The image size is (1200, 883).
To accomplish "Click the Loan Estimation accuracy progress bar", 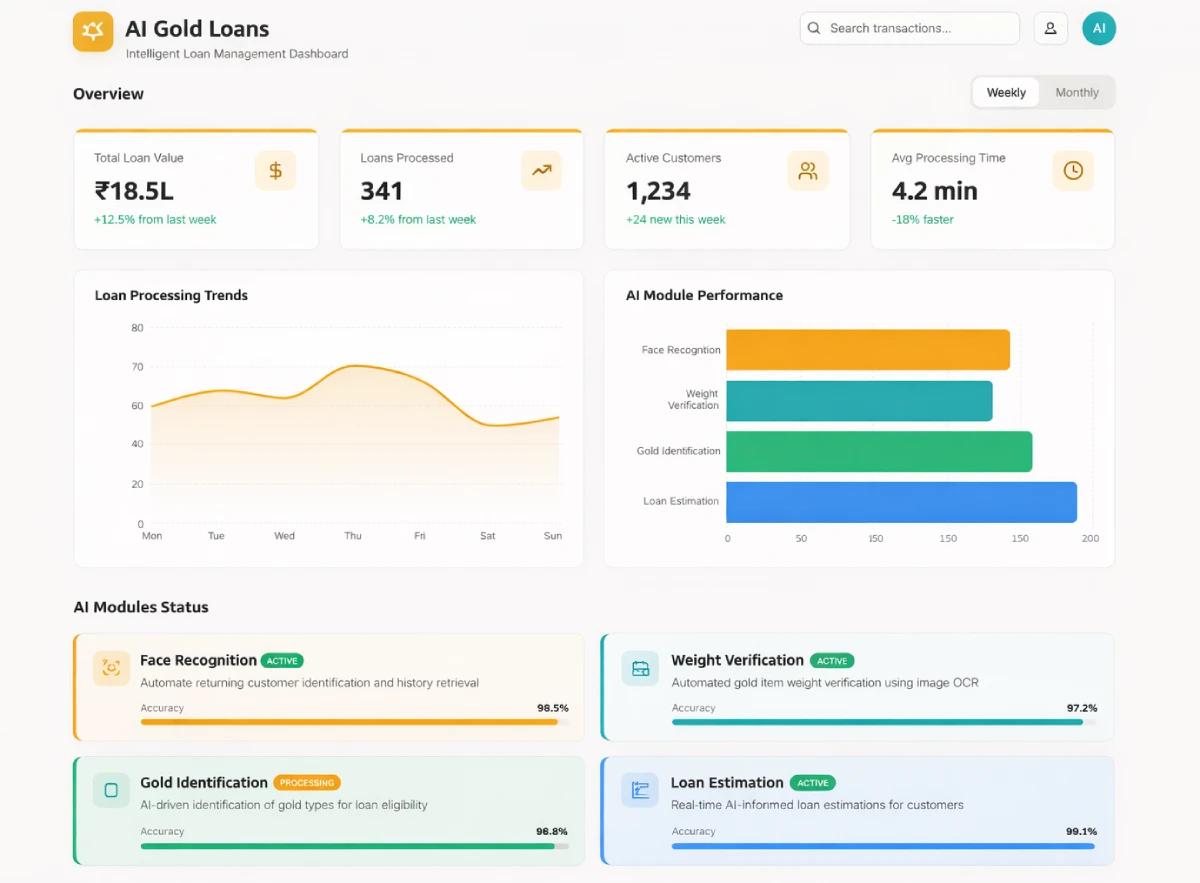I will (x=884, y=846).
